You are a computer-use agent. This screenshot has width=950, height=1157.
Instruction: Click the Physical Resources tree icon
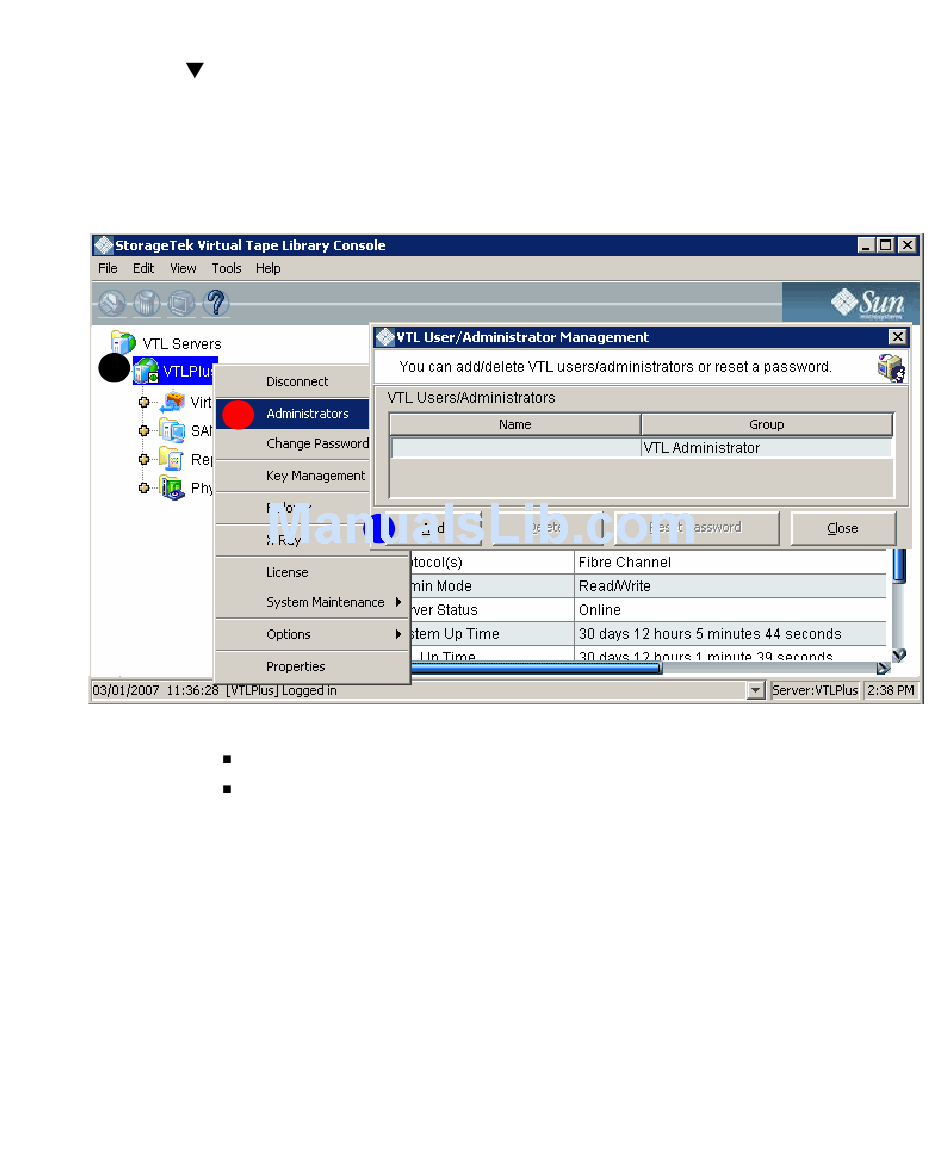pos(173,488)
